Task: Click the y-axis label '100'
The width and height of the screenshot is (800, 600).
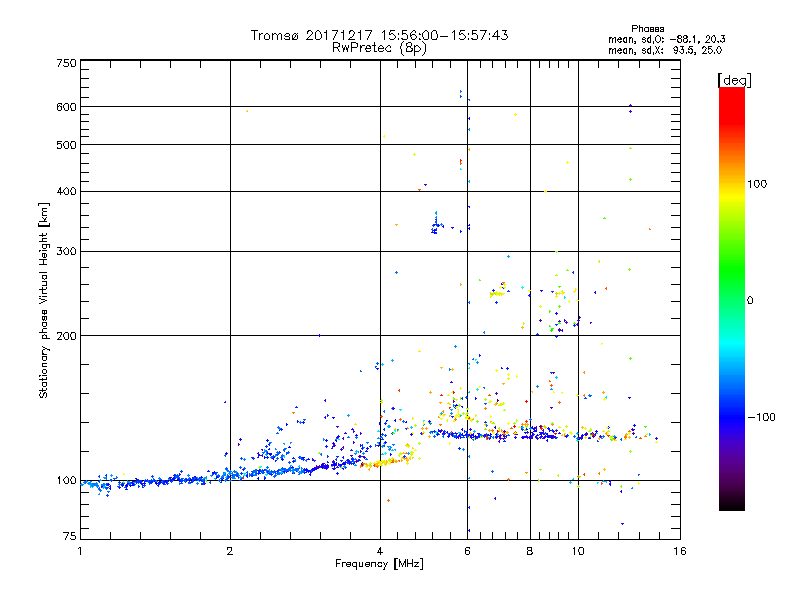Action: (66, 481)
